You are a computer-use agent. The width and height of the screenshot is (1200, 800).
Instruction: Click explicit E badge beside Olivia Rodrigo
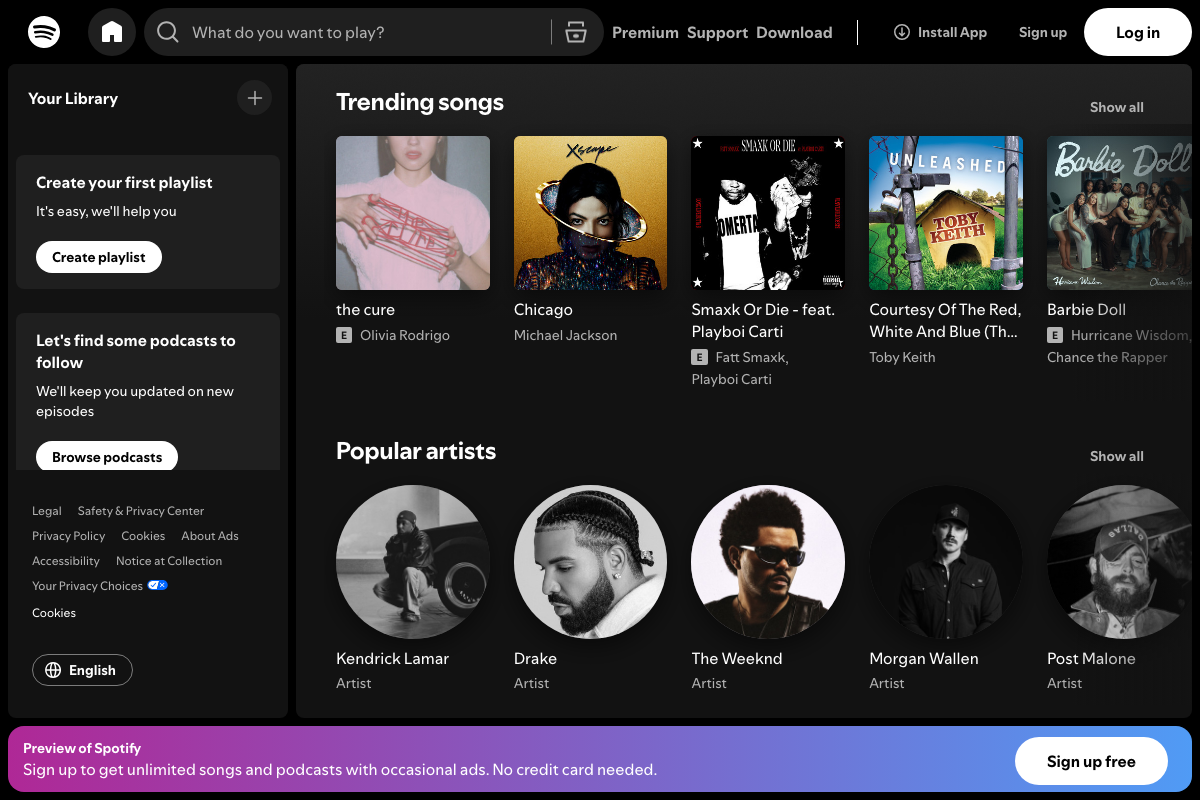[344, 335]
